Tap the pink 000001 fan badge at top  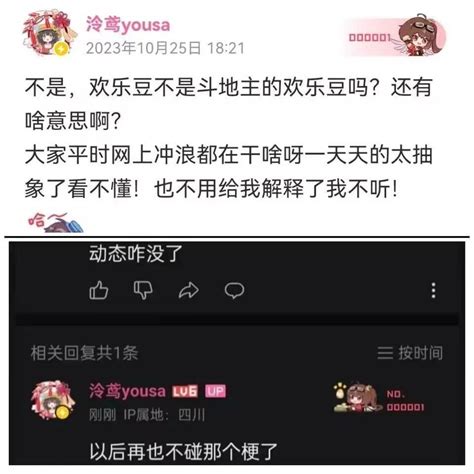pos(396,35)
